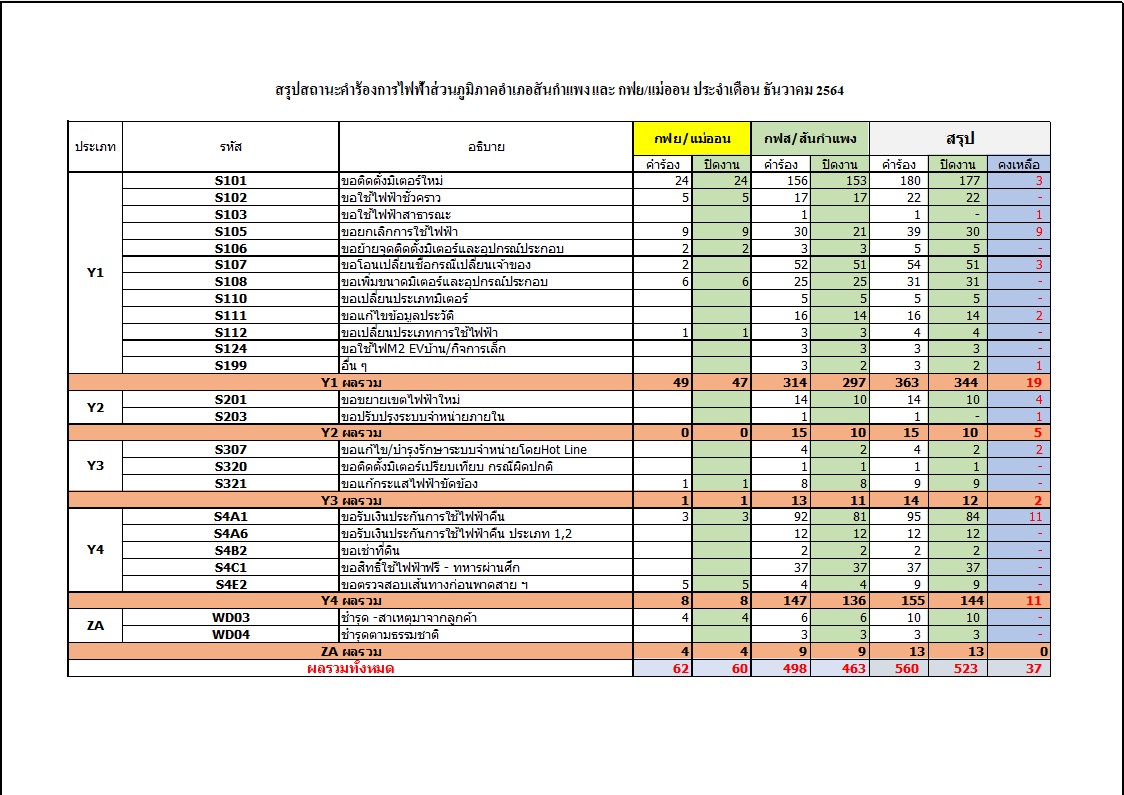Click the Y2 category cell
1124x795 pixels.
click(95, 408)
